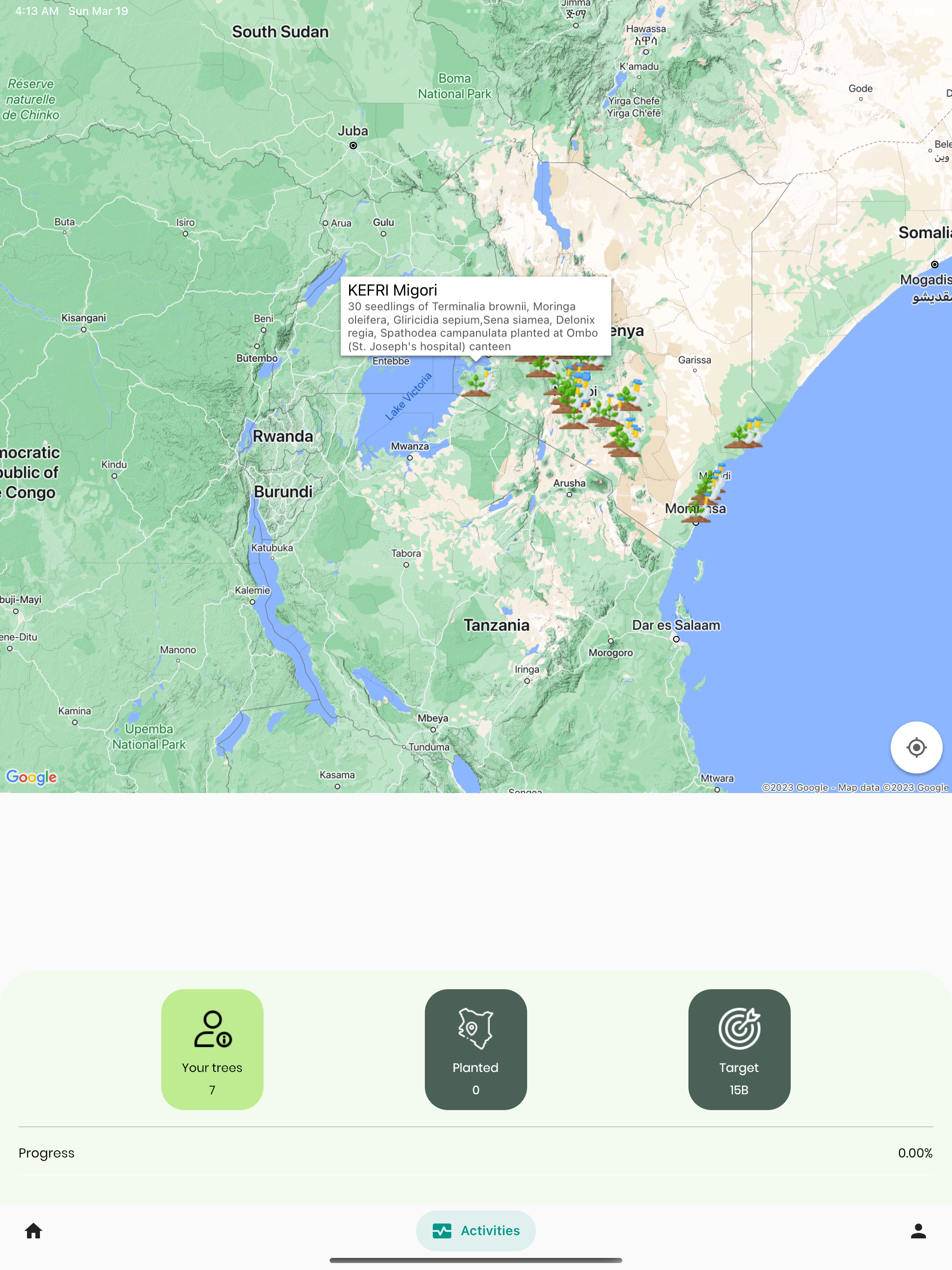Tap the KEFRI Migori info window

476,317
